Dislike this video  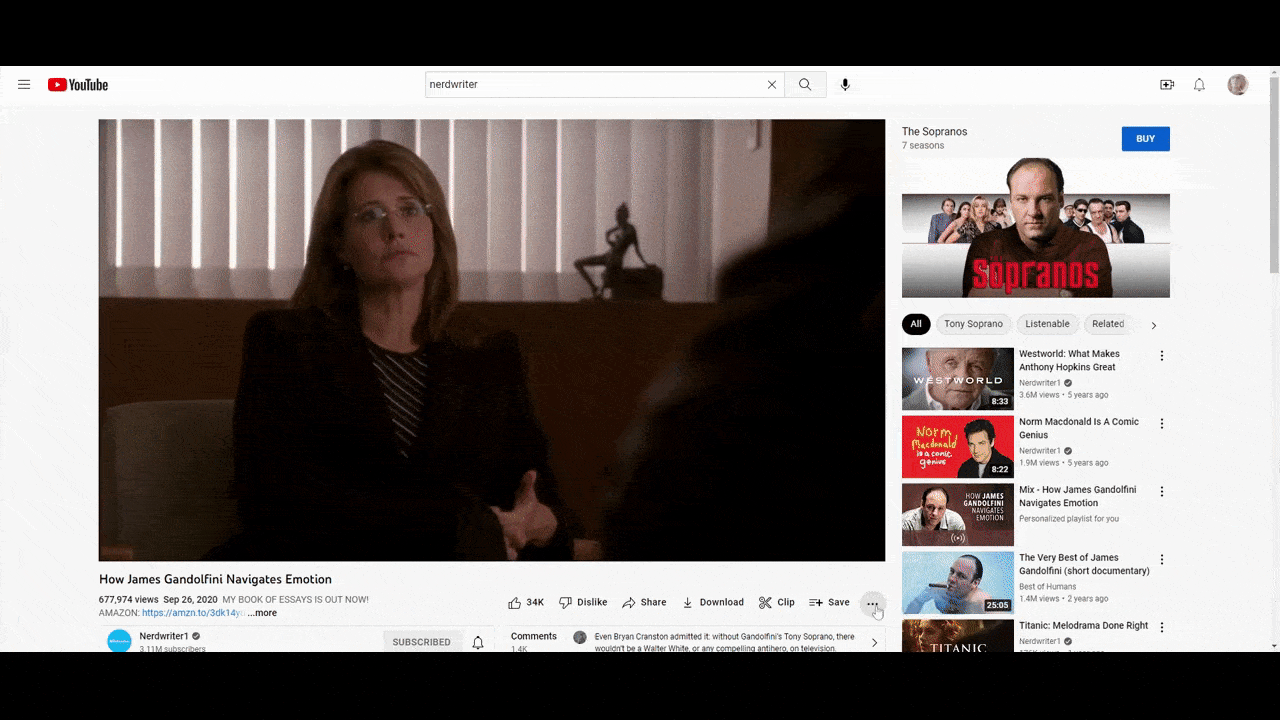coord(583,602)
